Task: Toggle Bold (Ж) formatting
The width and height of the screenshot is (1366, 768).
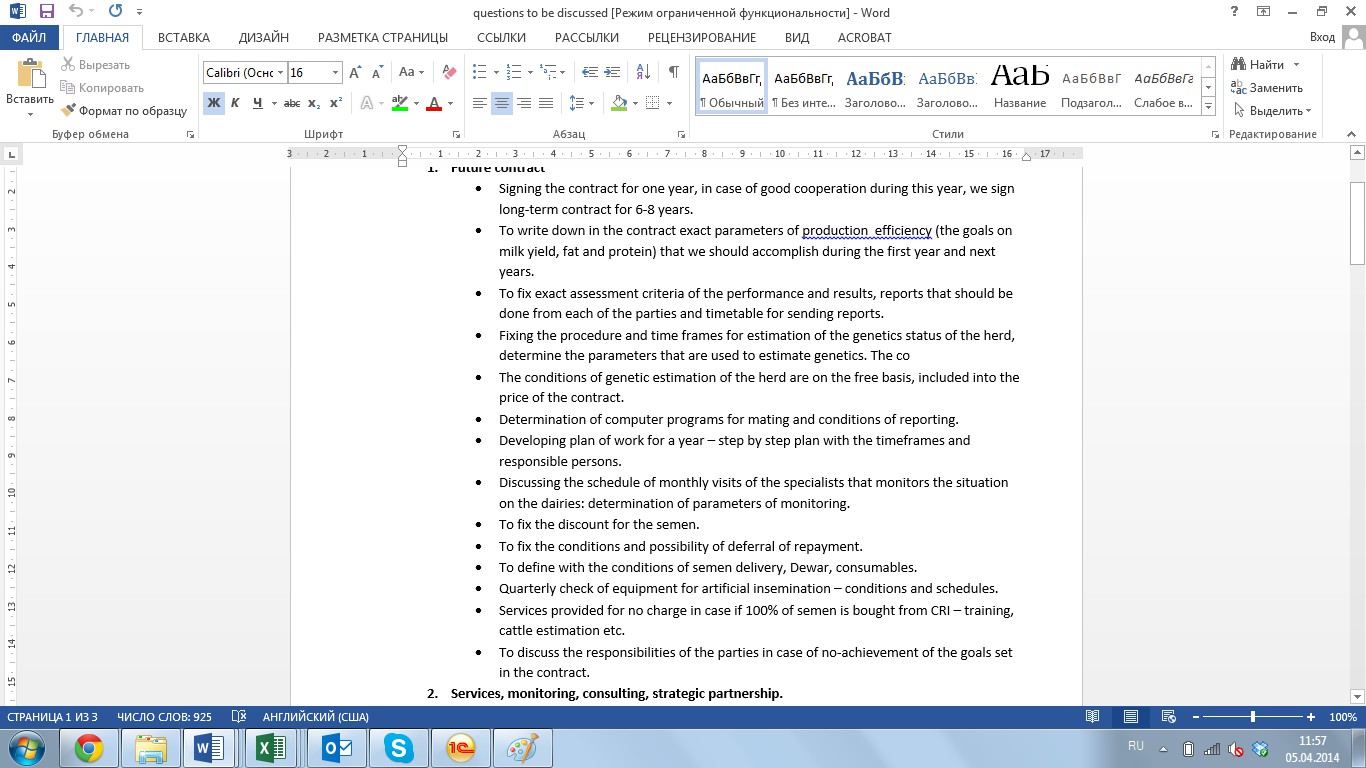Action: (214, 103)
